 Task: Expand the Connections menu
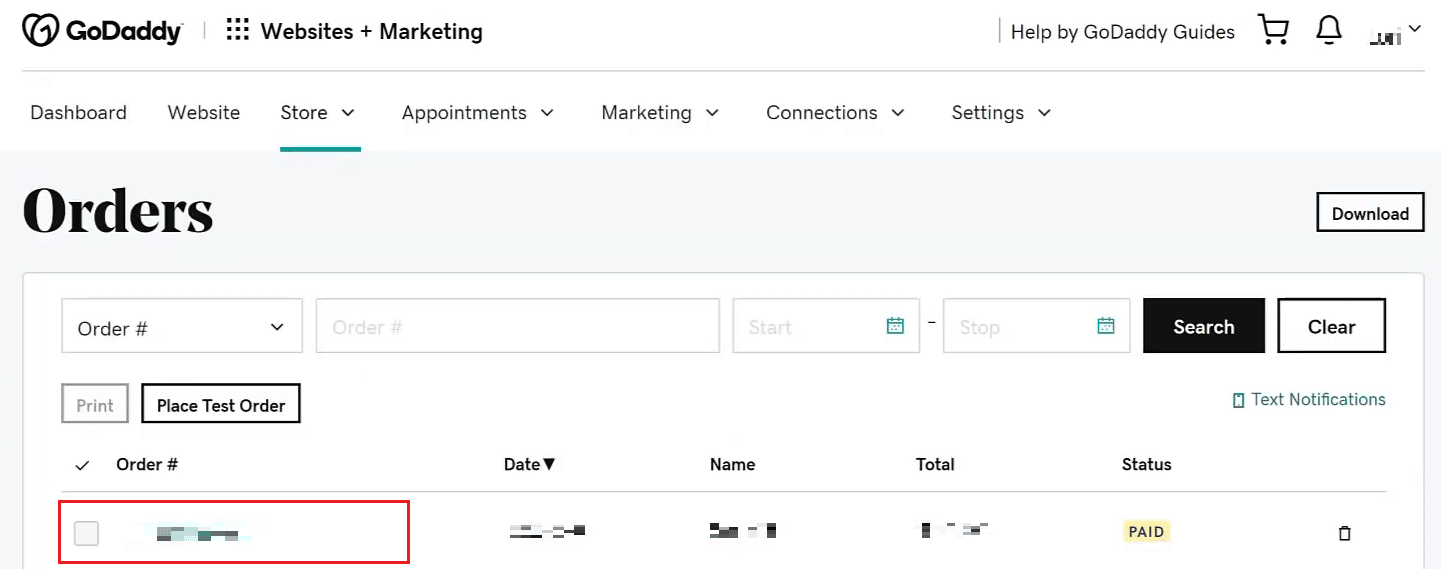tap(835, 113)
